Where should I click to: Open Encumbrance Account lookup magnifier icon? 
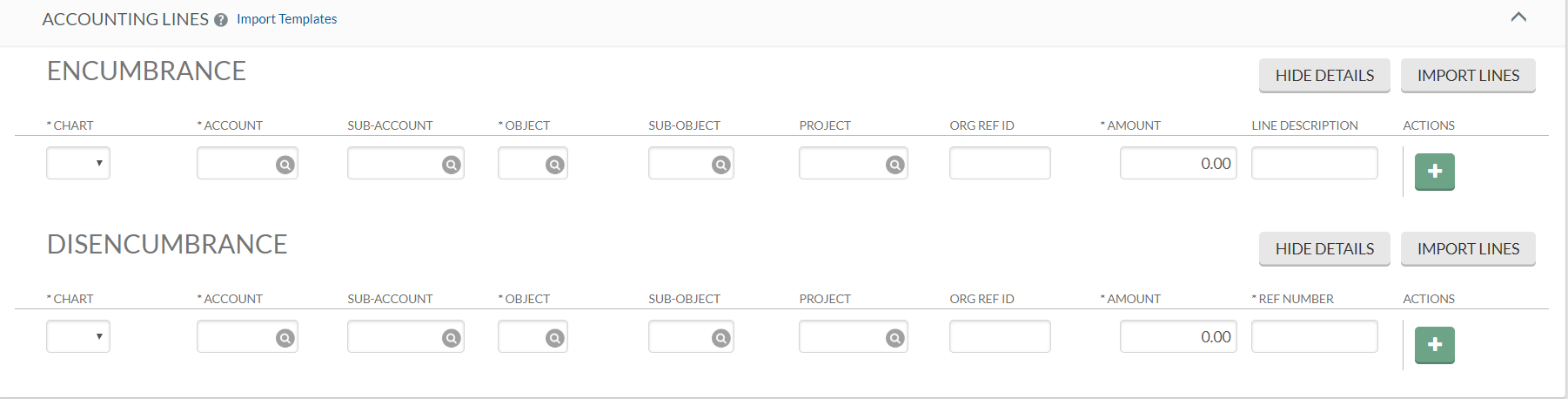tap(285, 165)
